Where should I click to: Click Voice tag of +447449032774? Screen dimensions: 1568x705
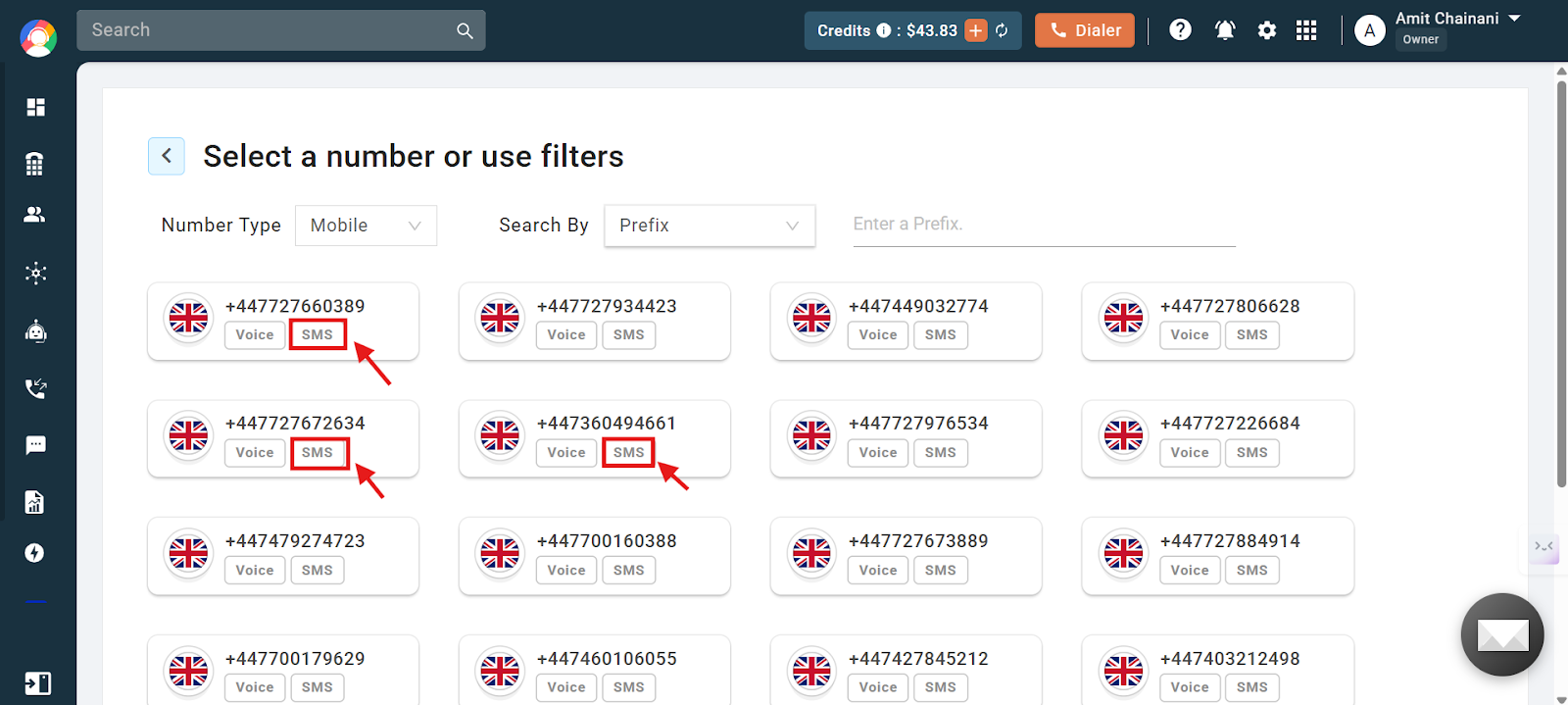[x=878, y=334]
